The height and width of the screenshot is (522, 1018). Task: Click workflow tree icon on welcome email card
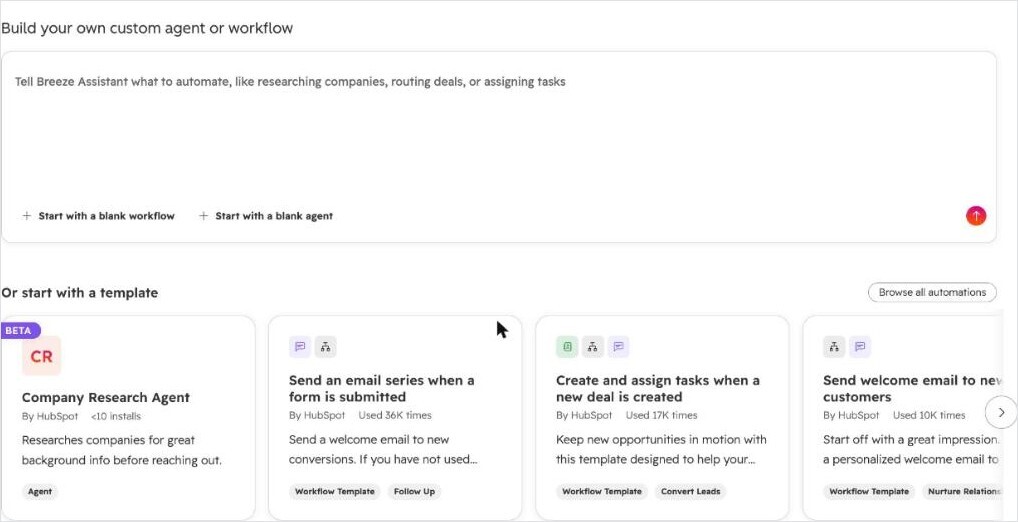tap(834, 347)
